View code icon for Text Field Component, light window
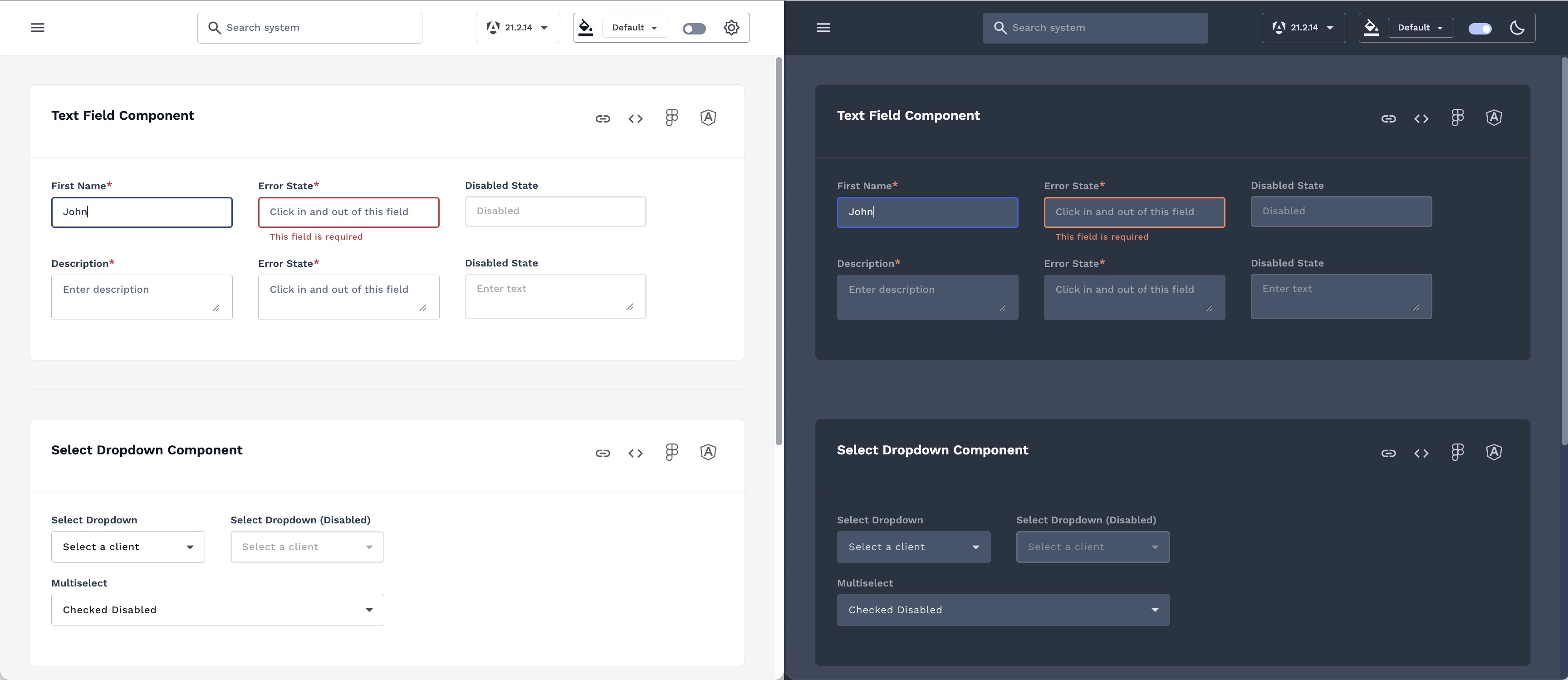 coord(636,119)
